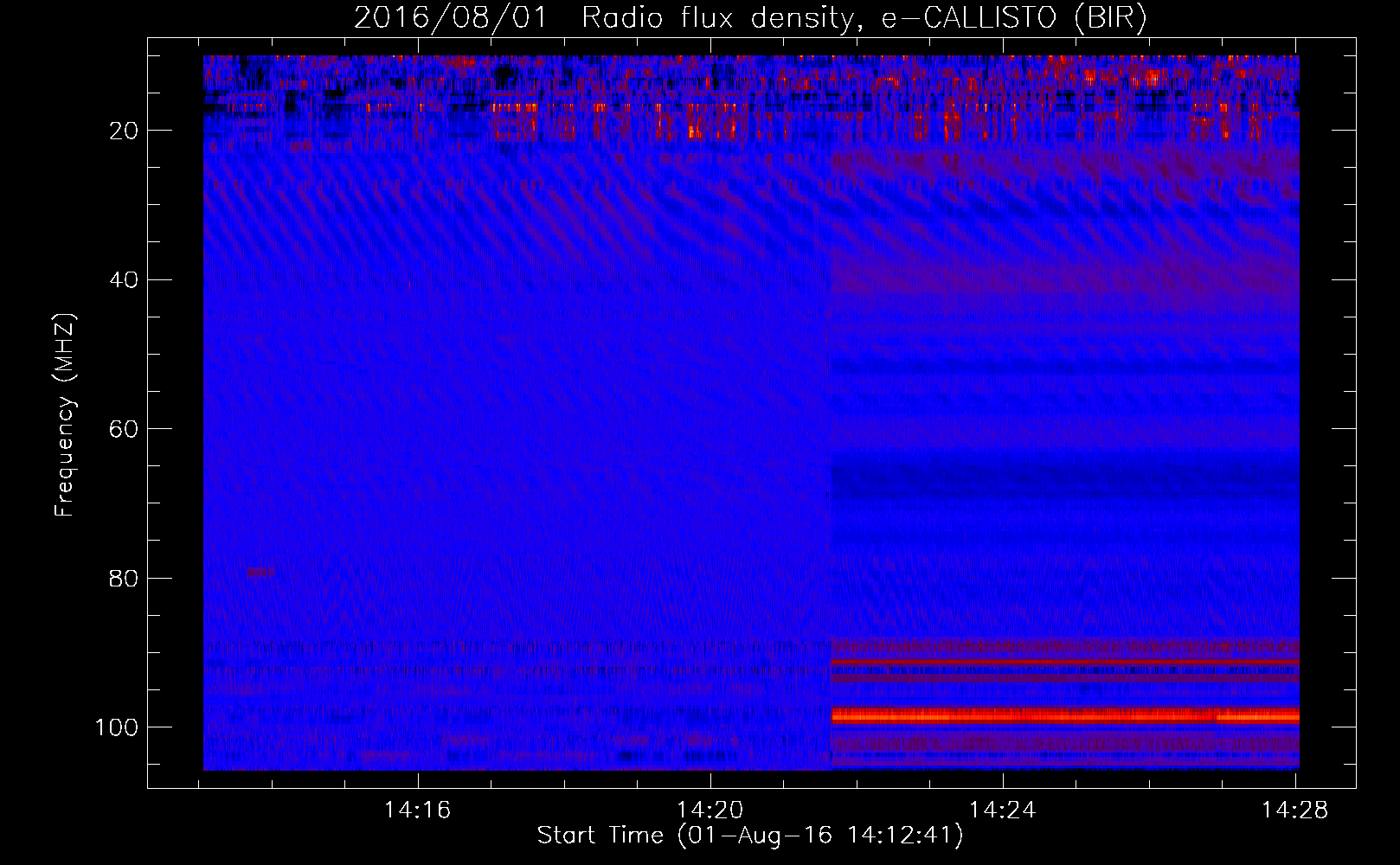Click the 40 MHz frequency tick label

[124, 280]
